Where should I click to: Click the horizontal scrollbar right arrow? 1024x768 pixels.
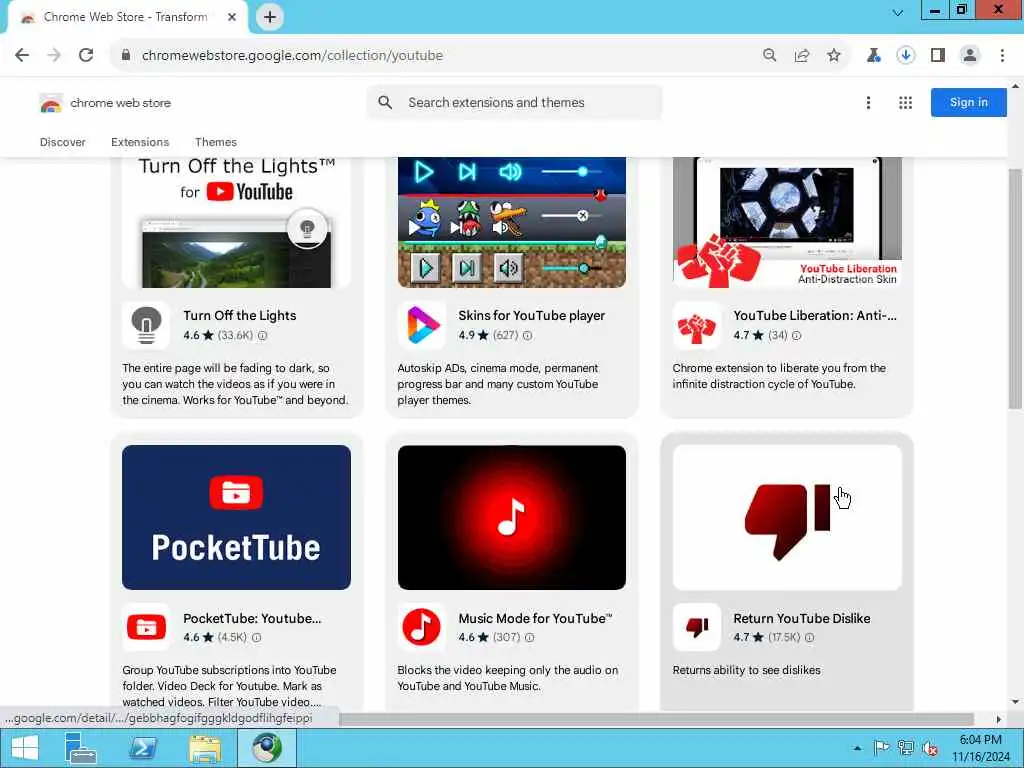coord(999,719)
